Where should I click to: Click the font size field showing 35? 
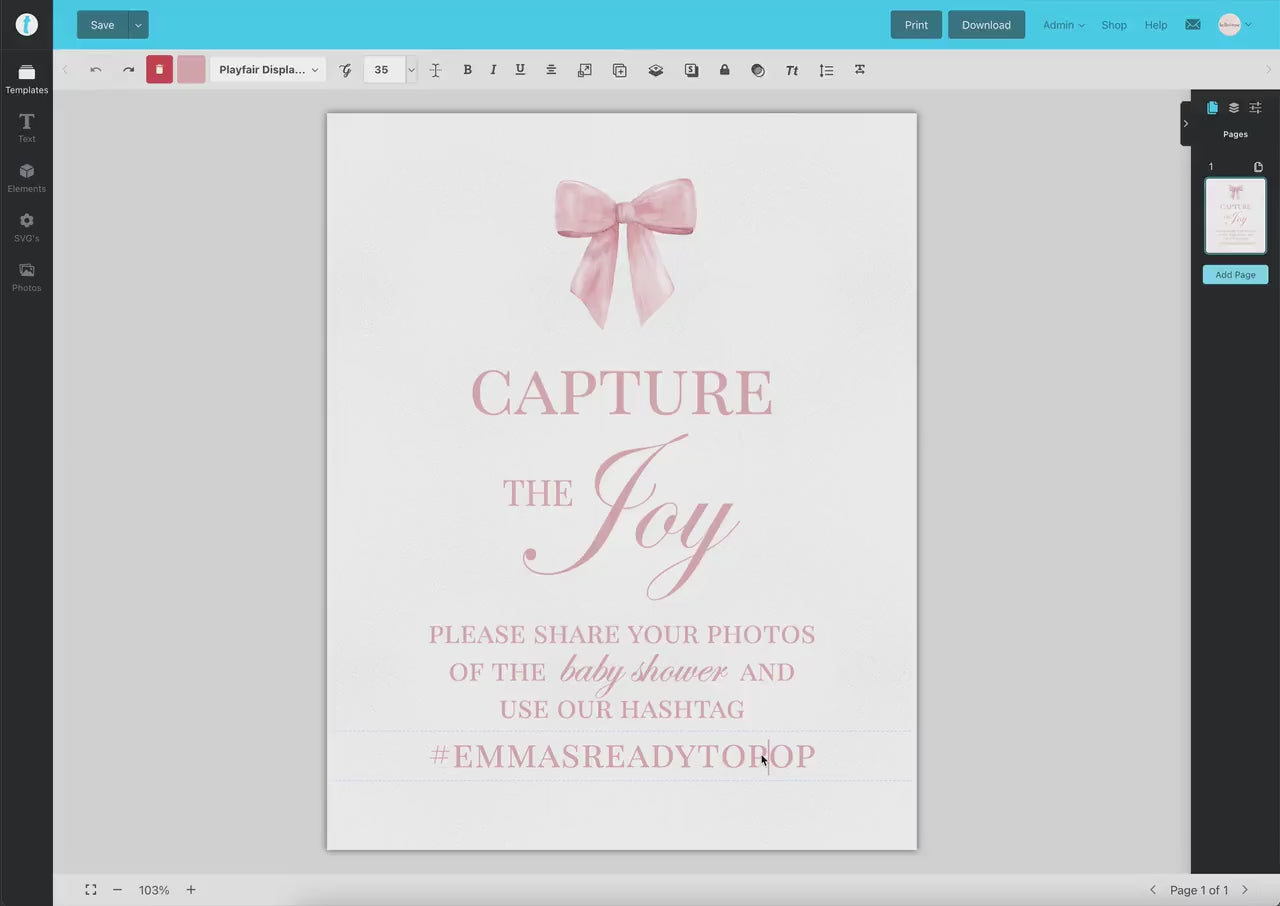384,70
